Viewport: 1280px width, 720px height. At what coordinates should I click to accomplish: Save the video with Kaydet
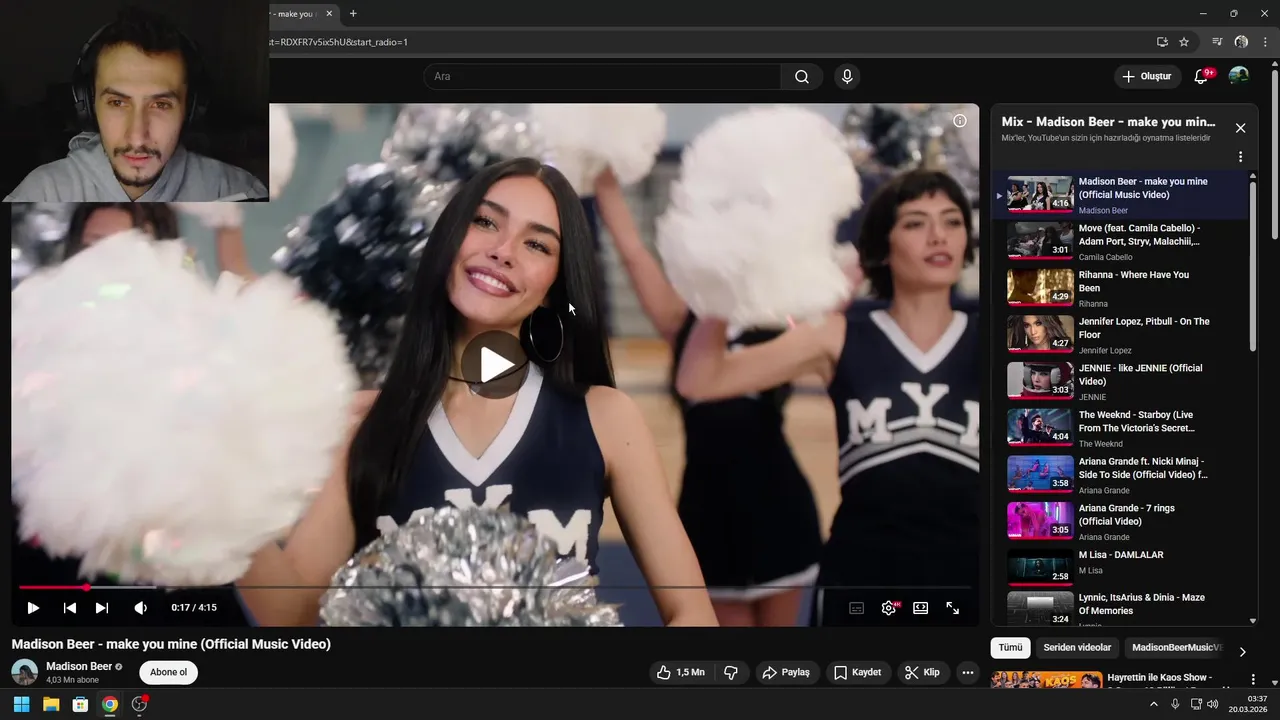click(858, 673)
